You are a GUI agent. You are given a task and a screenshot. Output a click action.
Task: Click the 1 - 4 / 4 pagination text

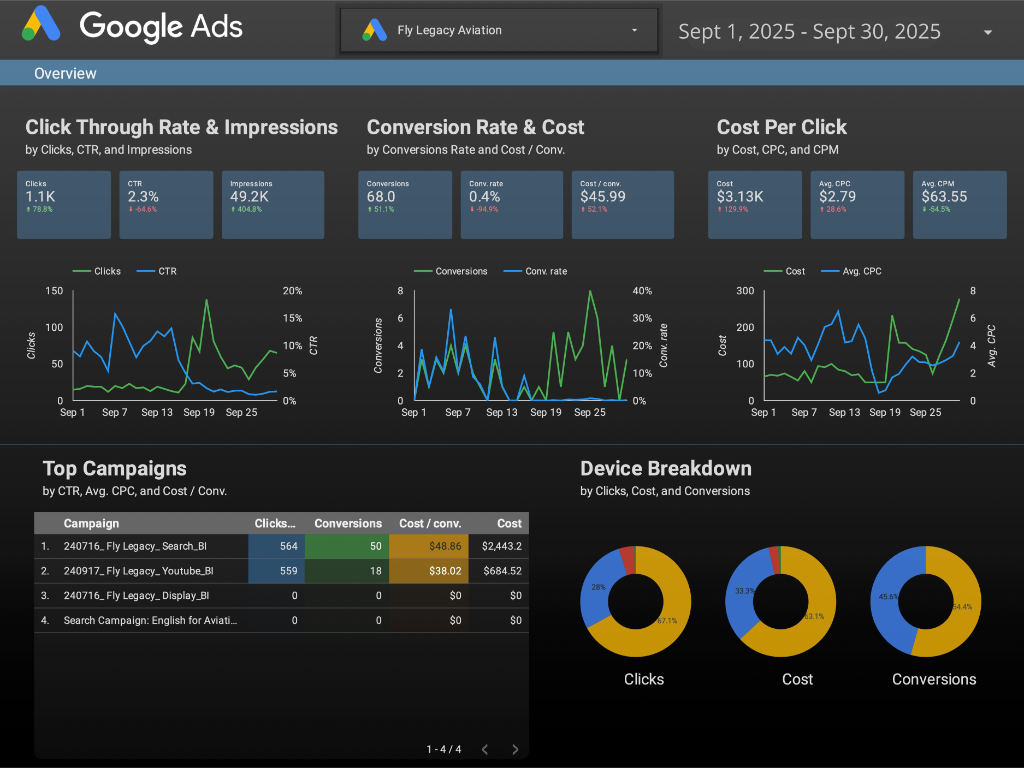click(x=444, y=749)
